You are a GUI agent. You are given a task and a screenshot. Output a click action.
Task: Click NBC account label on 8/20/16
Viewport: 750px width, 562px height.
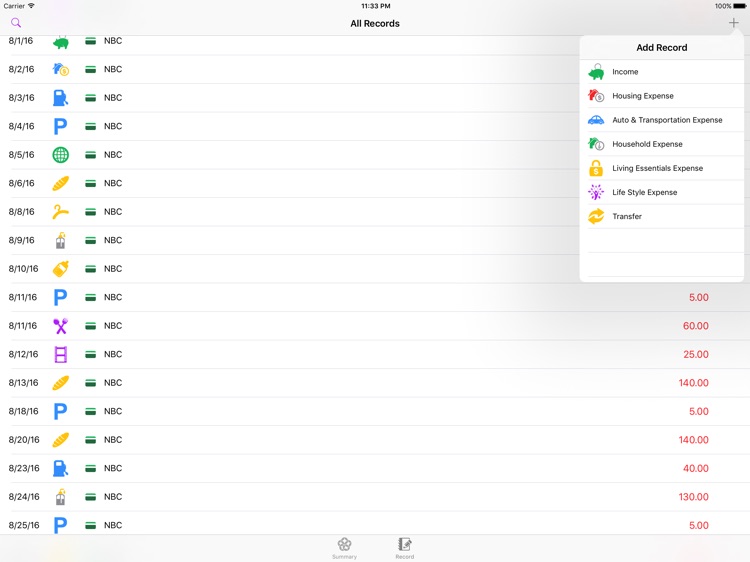pos(113,440)
